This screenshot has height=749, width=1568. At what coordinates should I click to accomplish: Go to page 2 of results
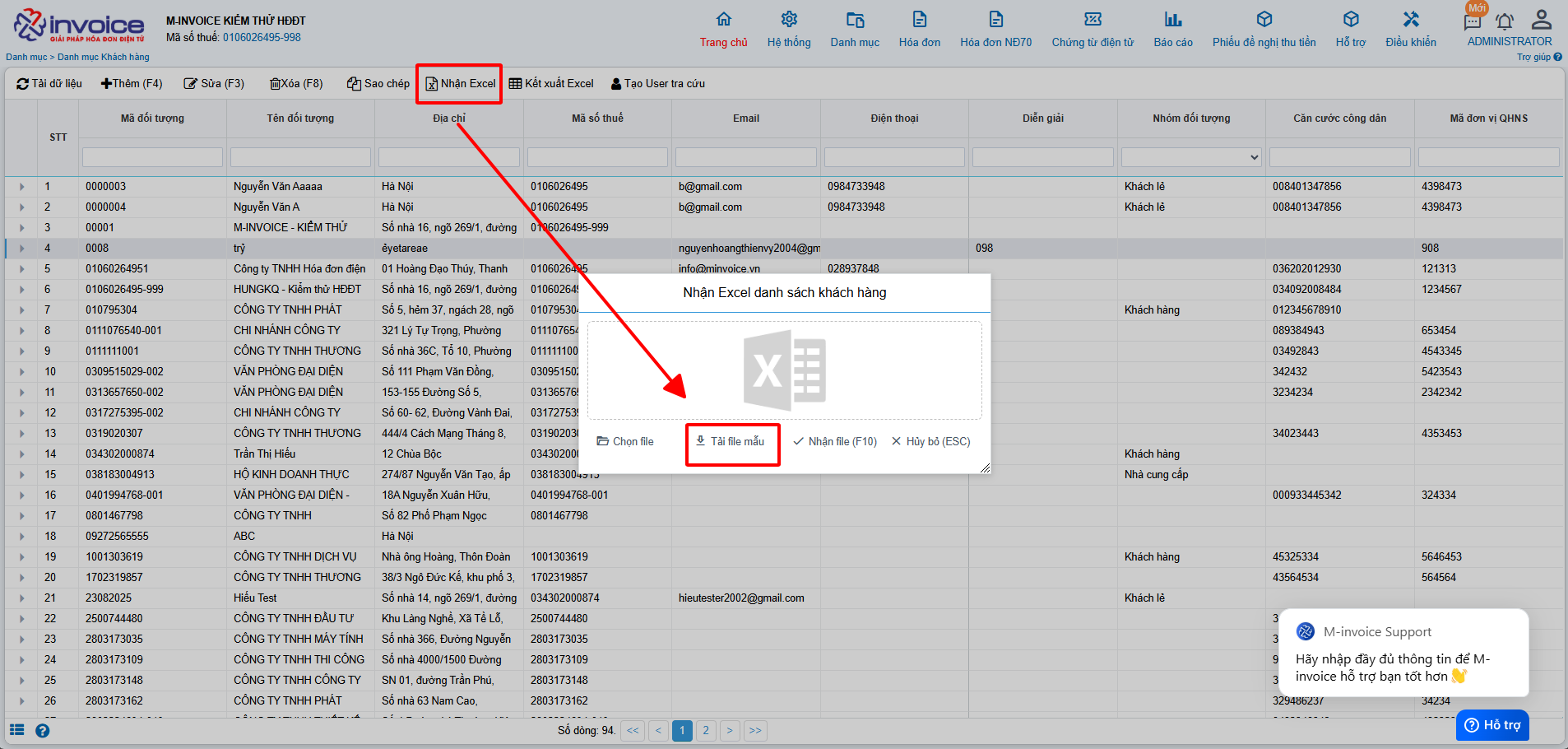(x=705, y=730)
